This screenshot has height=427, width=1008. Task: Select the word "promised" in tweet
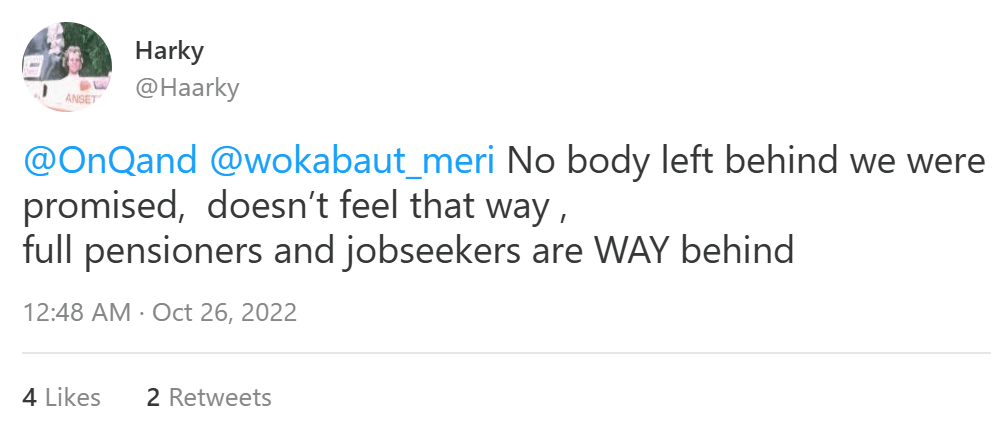point(94,206)
